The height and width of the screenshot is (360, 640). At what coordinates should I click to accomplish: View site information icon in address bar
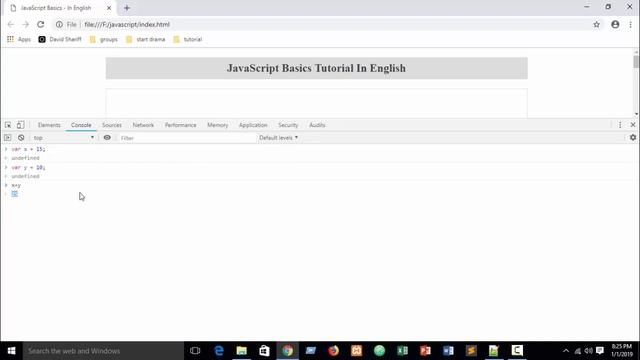(x=59, y=24)
